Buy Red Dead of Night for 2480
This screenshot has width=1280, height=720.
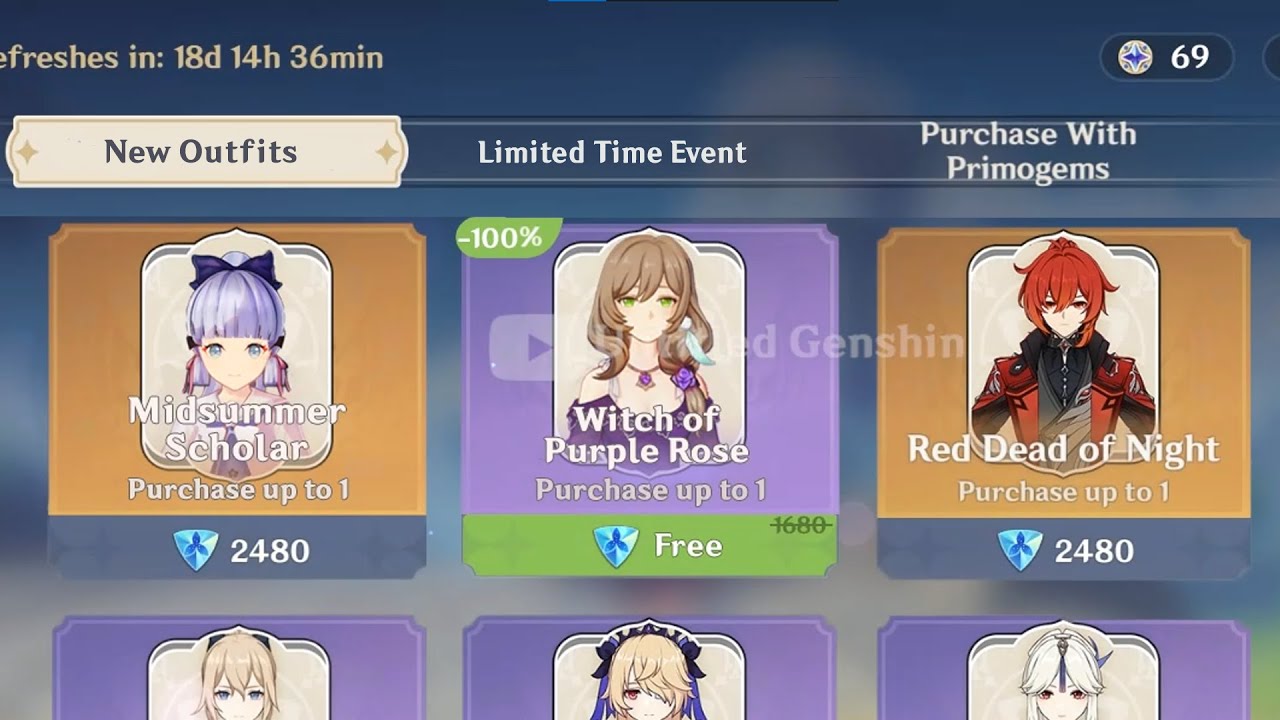click(x=1063, y=549)
